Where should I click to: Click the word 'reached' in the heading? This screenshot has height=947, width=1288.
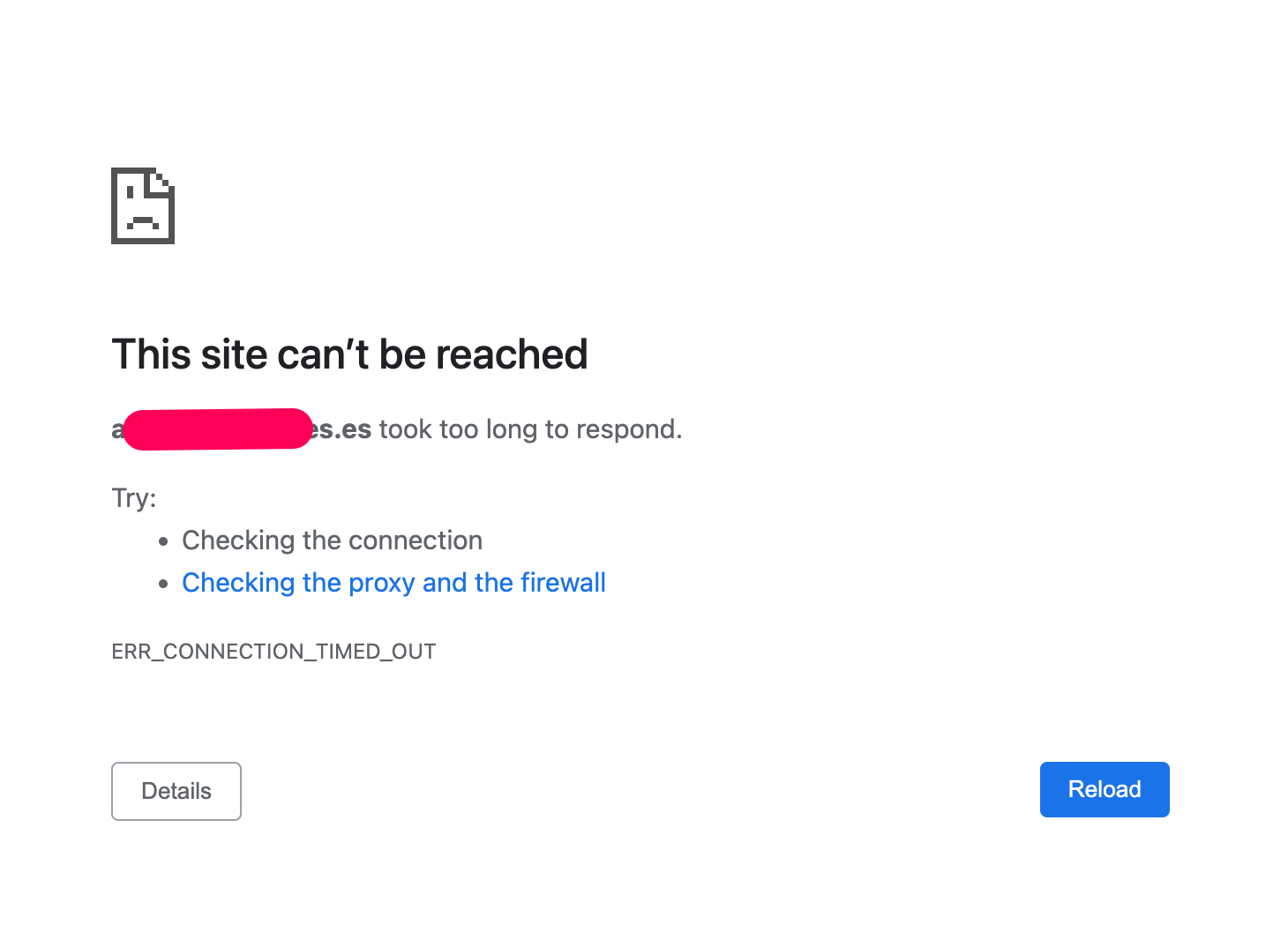(512, 354)
